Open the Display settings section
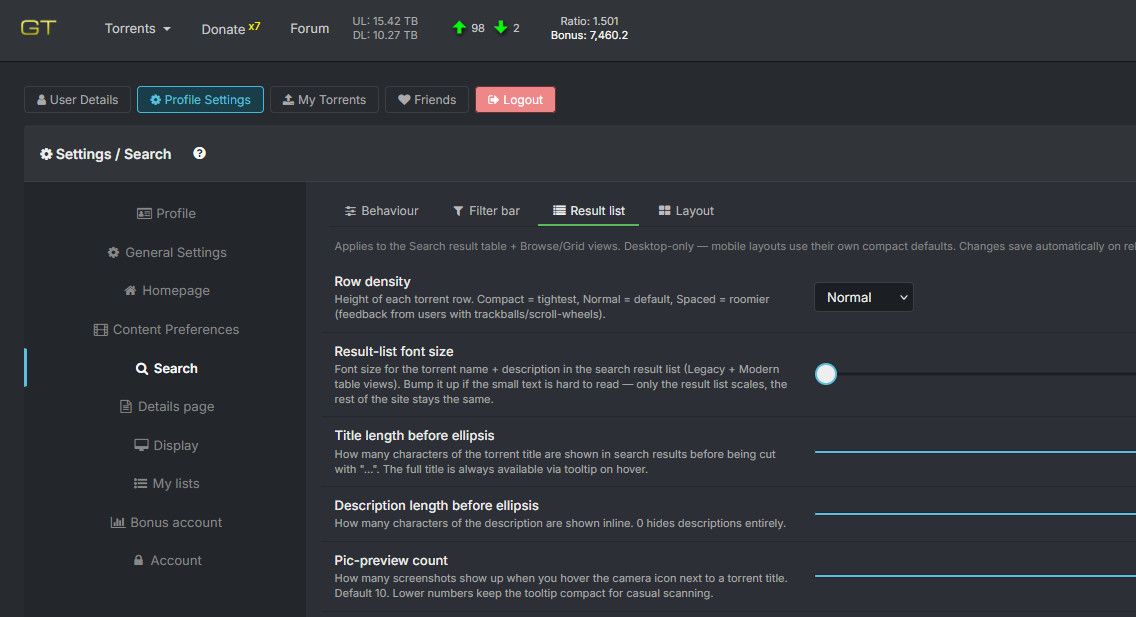The height and width of the screenshot is (617, 1136). 166,445
